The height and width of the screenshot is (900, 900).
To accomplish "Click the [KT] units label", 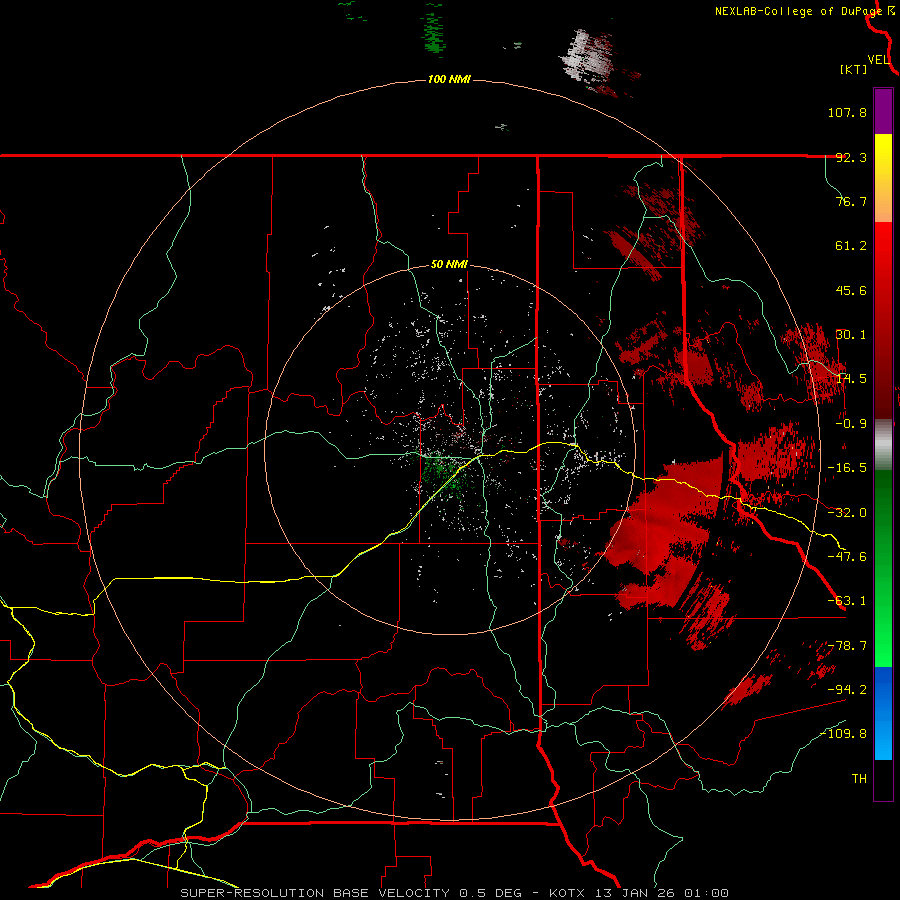I will tap(854, 69).
